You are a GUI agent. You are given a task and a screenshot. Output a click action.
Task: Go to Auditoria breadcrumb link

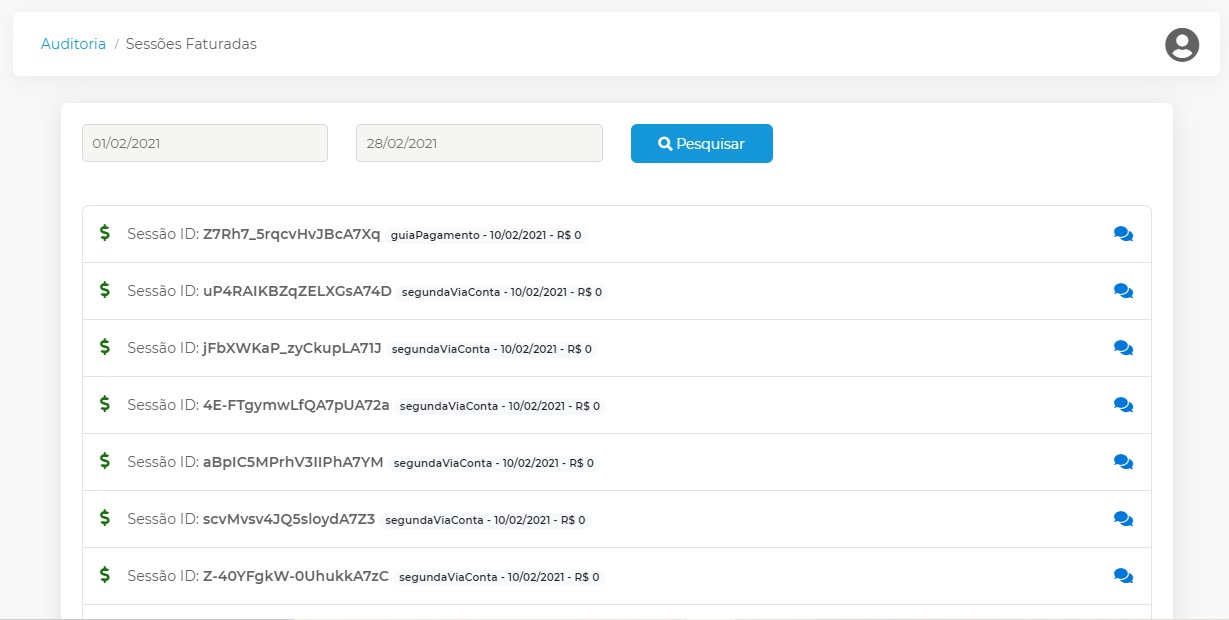click(73, 44)
